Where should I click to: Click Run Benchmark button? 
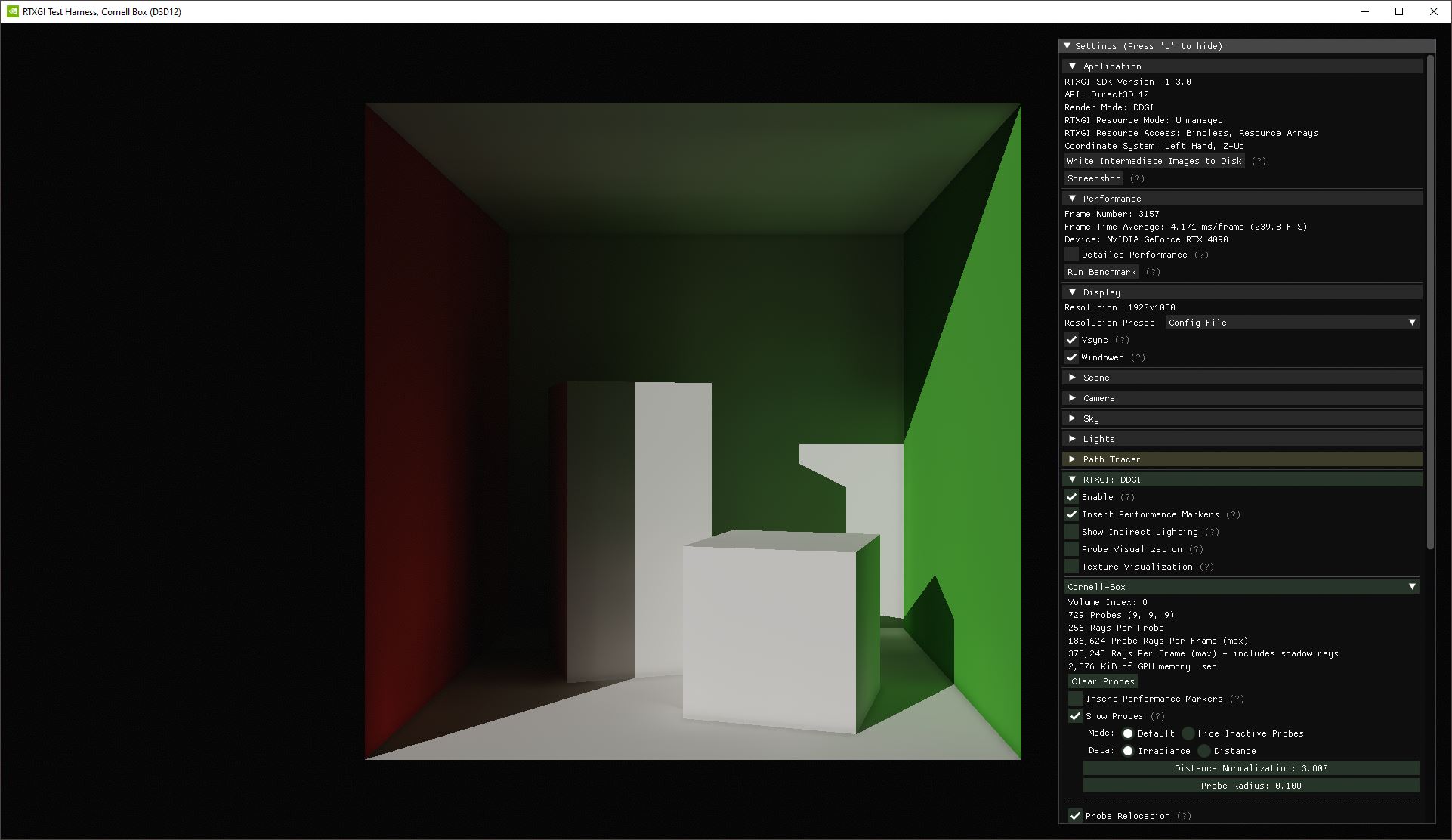pos(1100,272)
